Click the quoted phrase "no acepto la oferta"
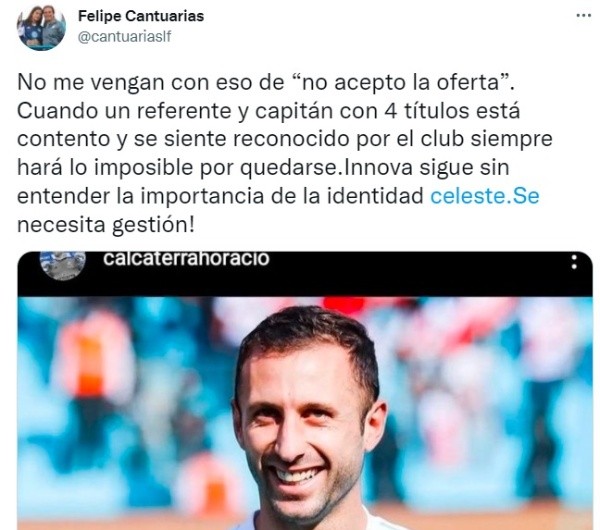Viewport: 600px width, 530px height. tap(405, 82)
